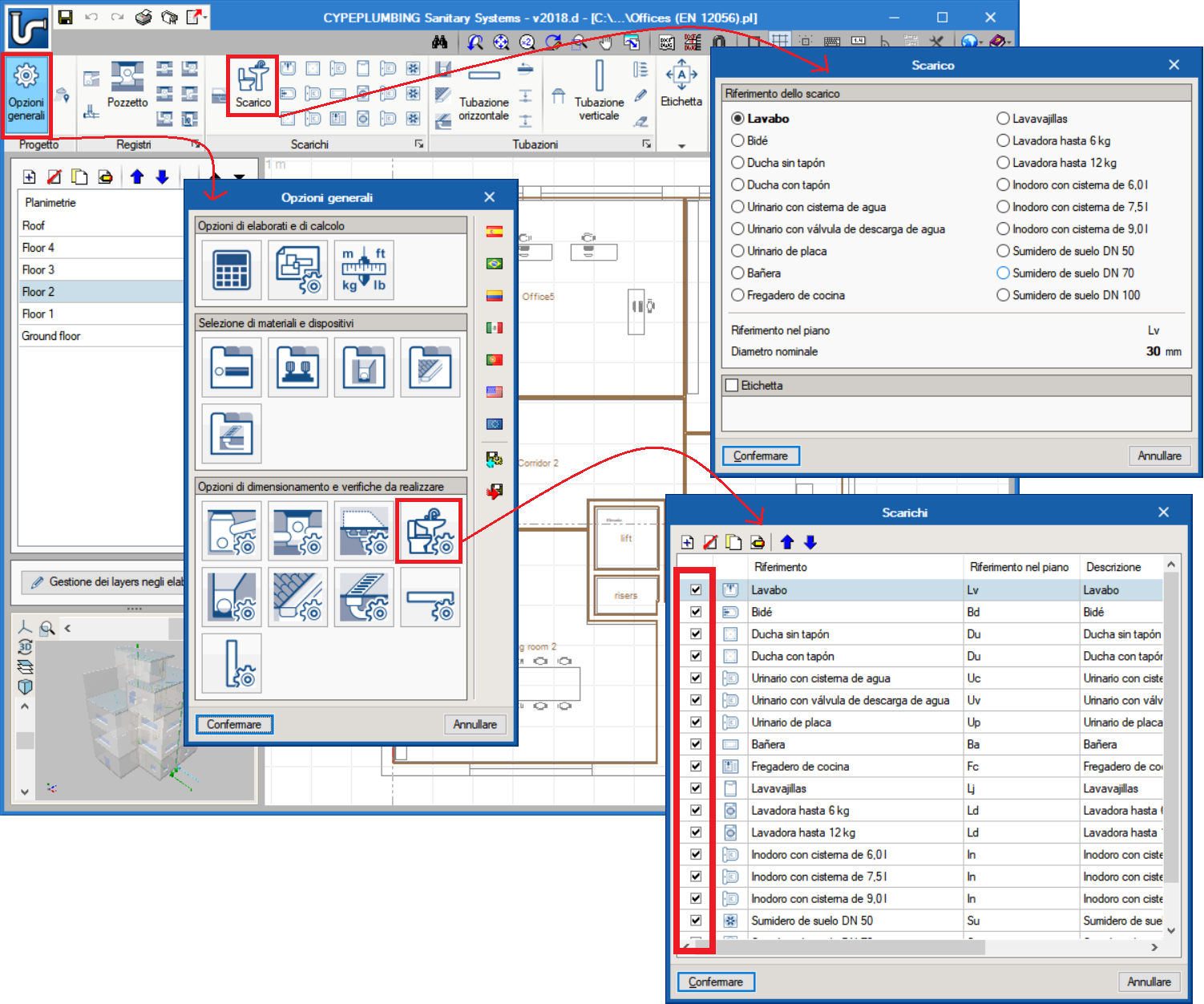Screen dimensions: 1204x1004
Task: Delete row in Scarichi dialog toolbar
Action: click(x=710, y=543)
